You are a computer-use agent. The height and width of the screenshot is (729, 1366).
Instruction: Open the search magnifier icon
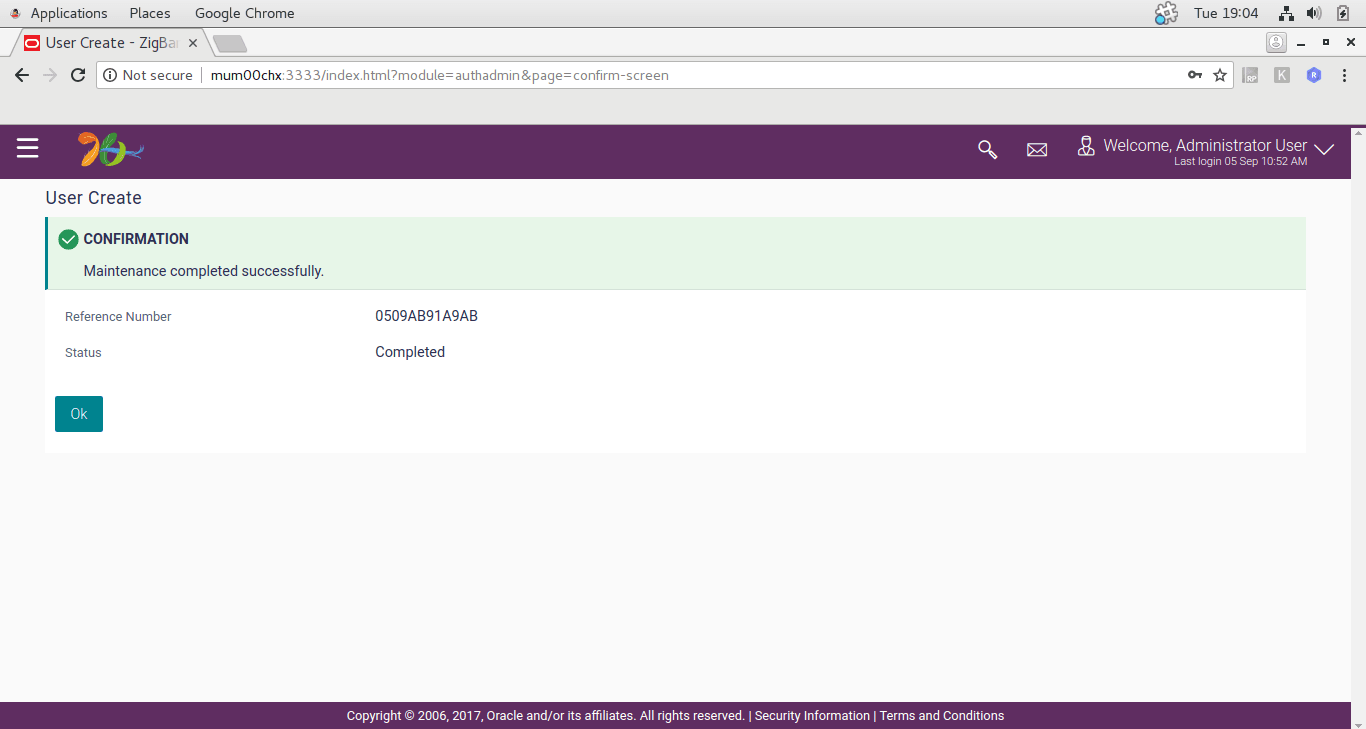tap(987, 149)
